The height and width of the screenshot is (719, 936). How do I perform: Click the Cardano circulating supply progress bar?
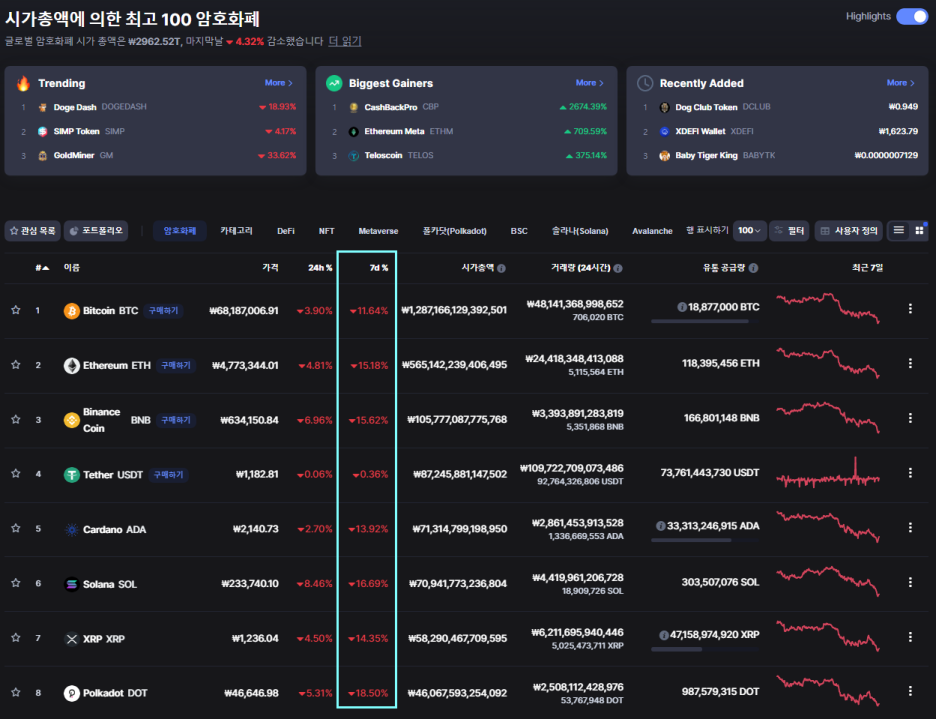coord(705,540)
